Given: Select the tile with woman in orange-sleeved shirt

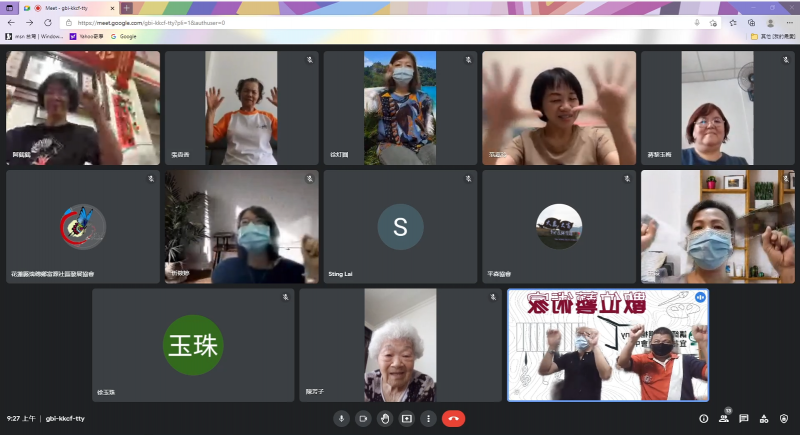Looking at the screenshot, I should (242, 108).
